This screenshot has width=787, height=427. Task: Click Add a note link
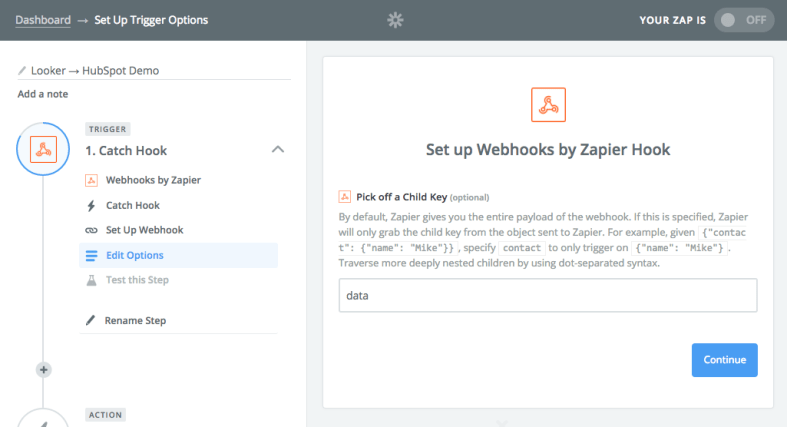[43, 94]
